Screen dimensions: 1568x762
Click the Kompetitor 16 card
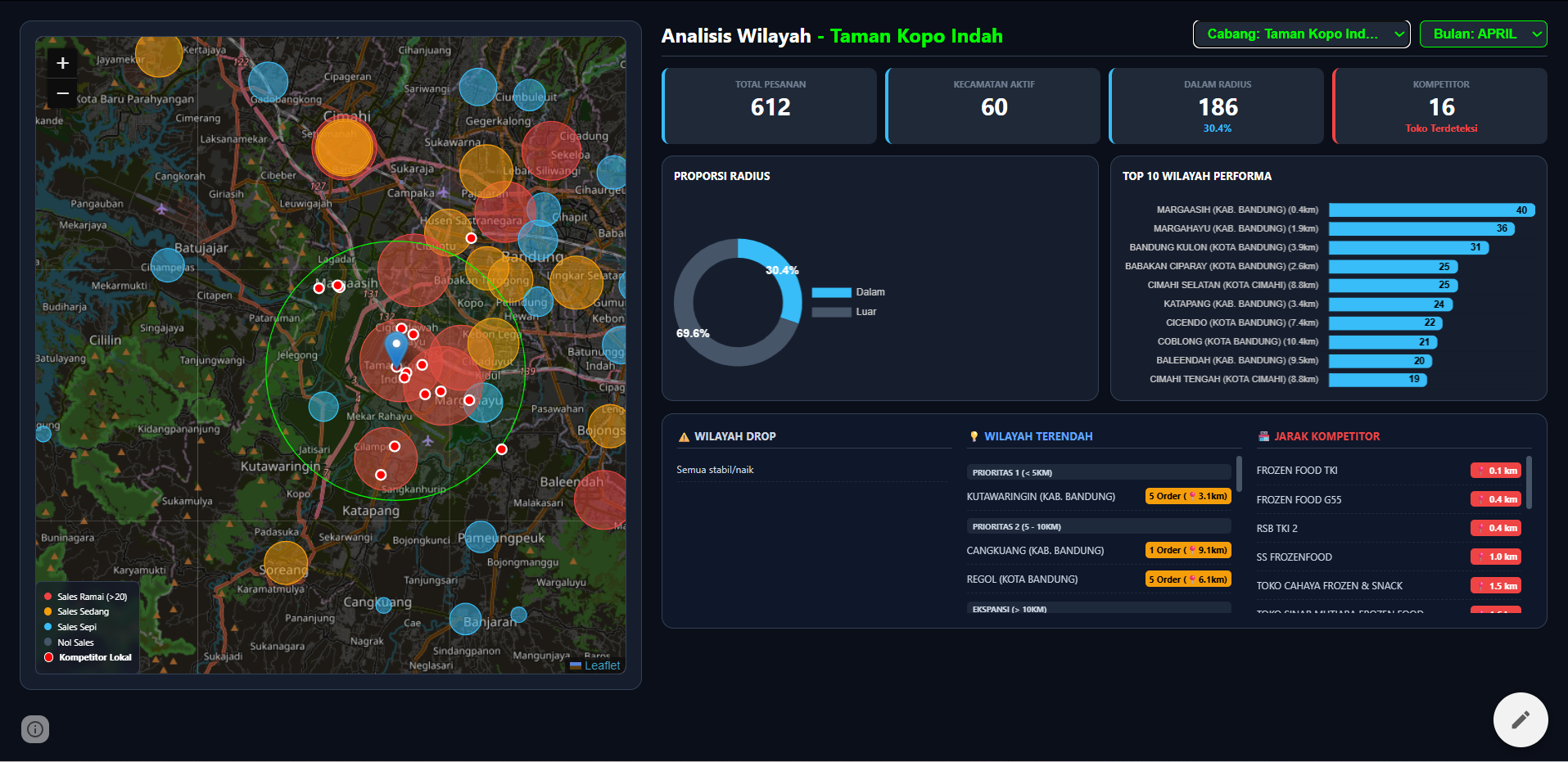pos(1440,106)
